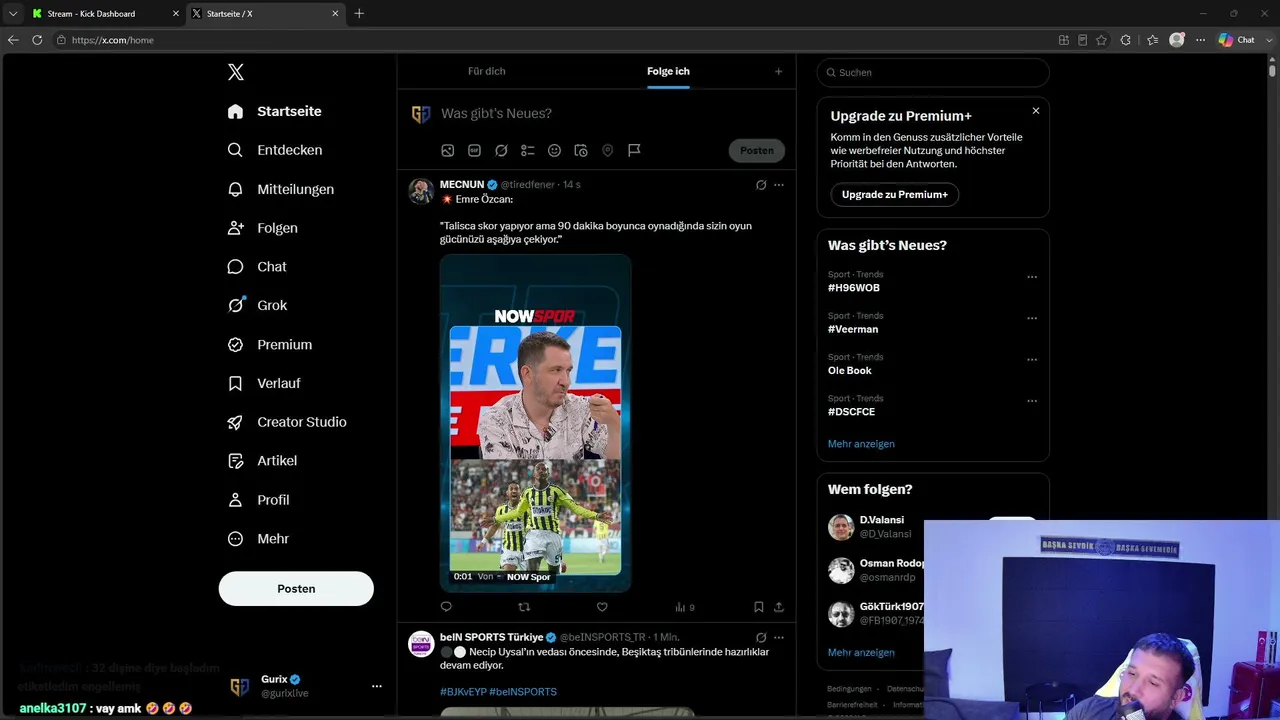
Task: Repost the MECNUN post
Action: coord(524,607)
